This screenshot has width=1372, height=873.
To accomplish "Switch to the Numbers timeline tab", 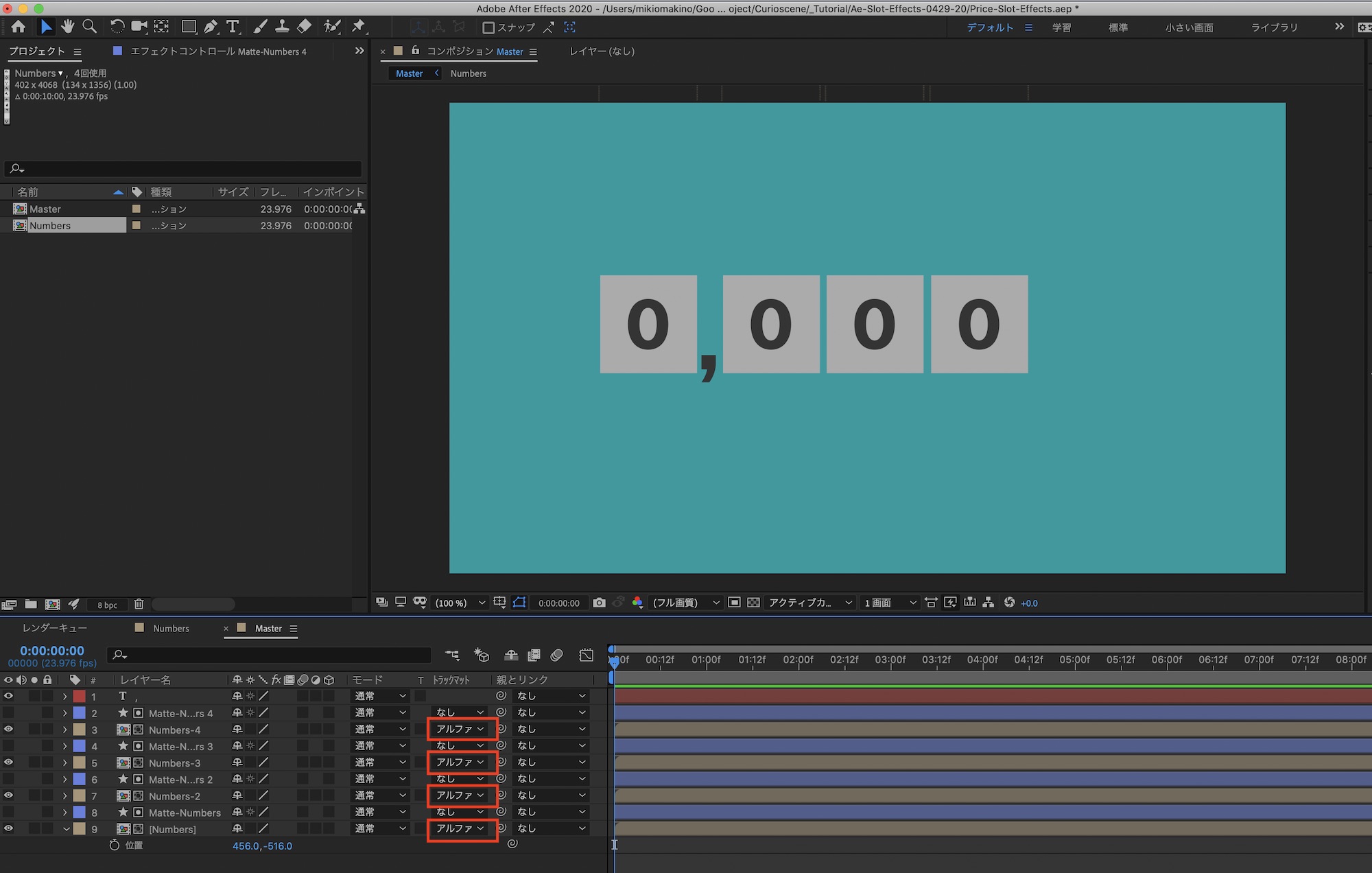I will tap(170, 628).
